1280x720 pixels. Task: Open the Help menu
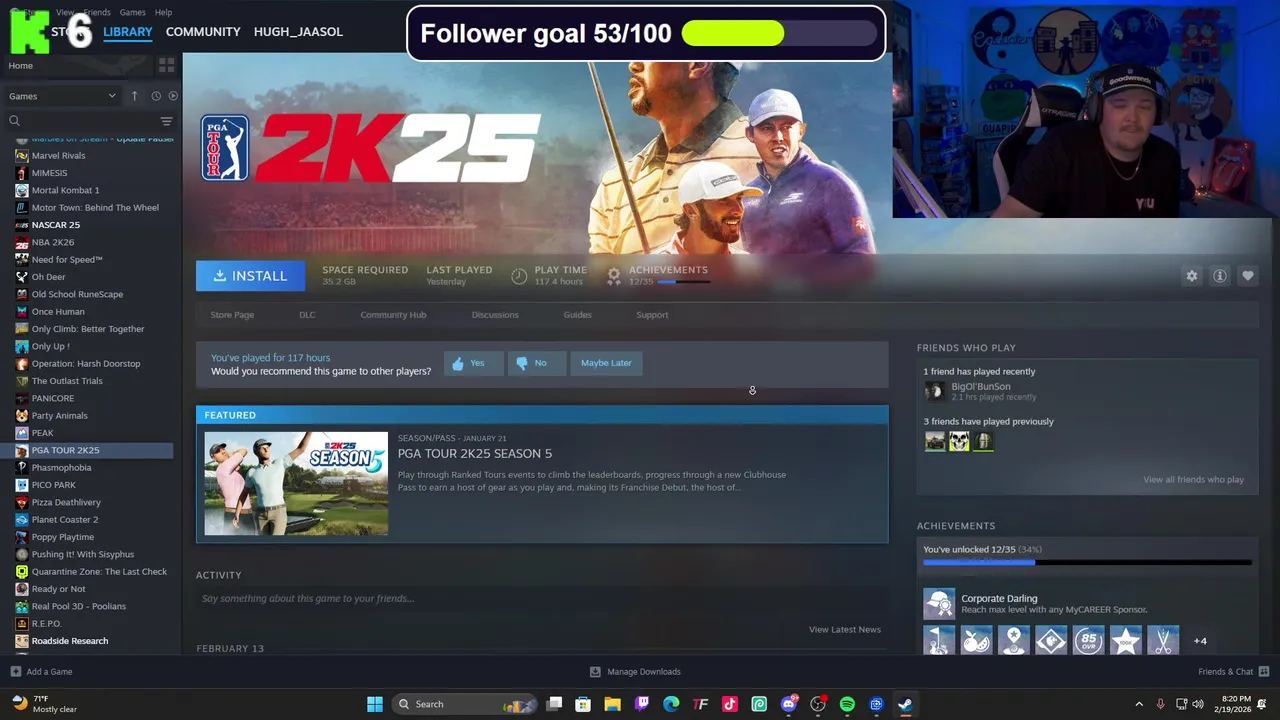[x=163, y=12]
